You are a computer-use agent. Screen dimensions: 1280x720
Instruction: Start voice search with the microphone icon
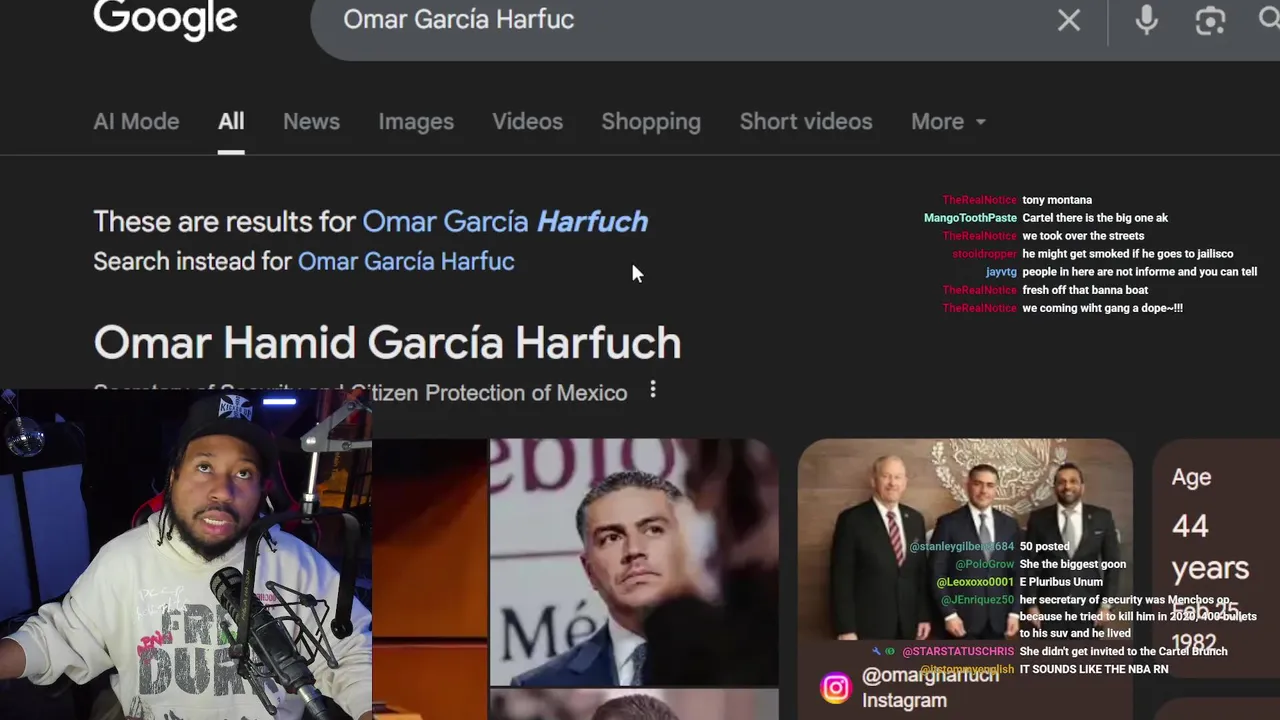pos(1146,20)
